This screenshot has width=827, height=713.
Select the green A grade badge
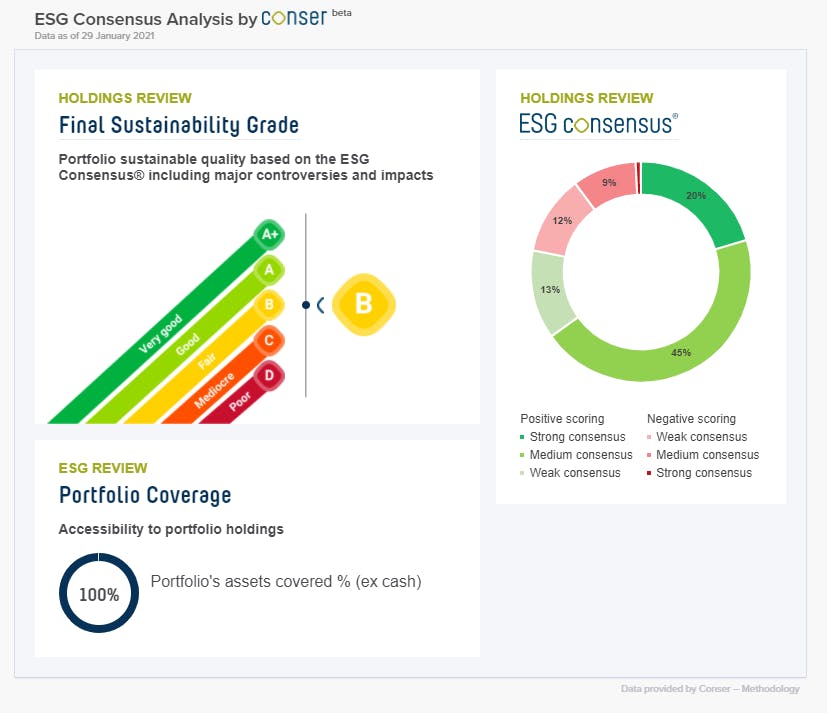point(268,269)
